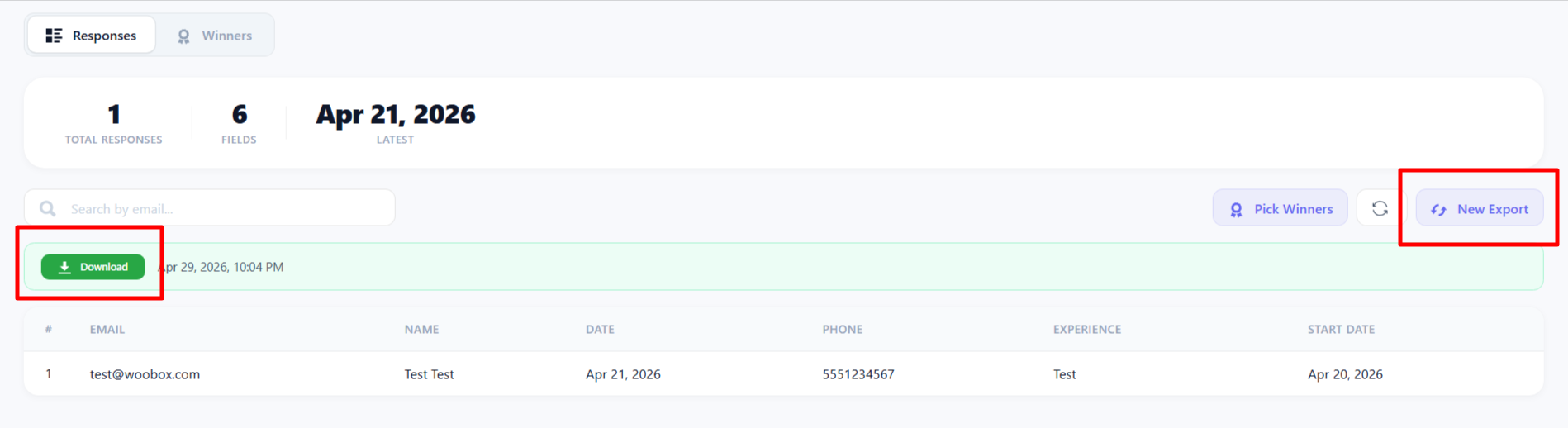Select the Responses tab
This screenshot has height=428, width=1568.
(x=92, y=36)
